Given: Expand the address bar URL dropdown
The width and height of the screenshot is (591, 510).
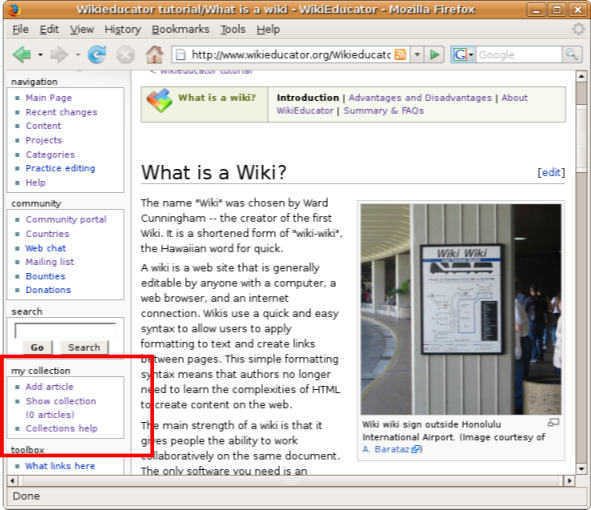Looking at the screenshot, I should 417,55.
